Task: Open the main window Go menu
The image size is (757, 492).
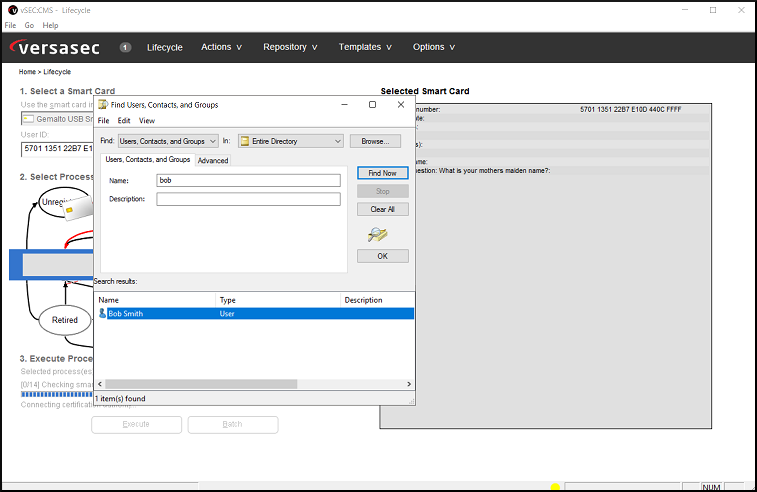Action: (29, 25)
